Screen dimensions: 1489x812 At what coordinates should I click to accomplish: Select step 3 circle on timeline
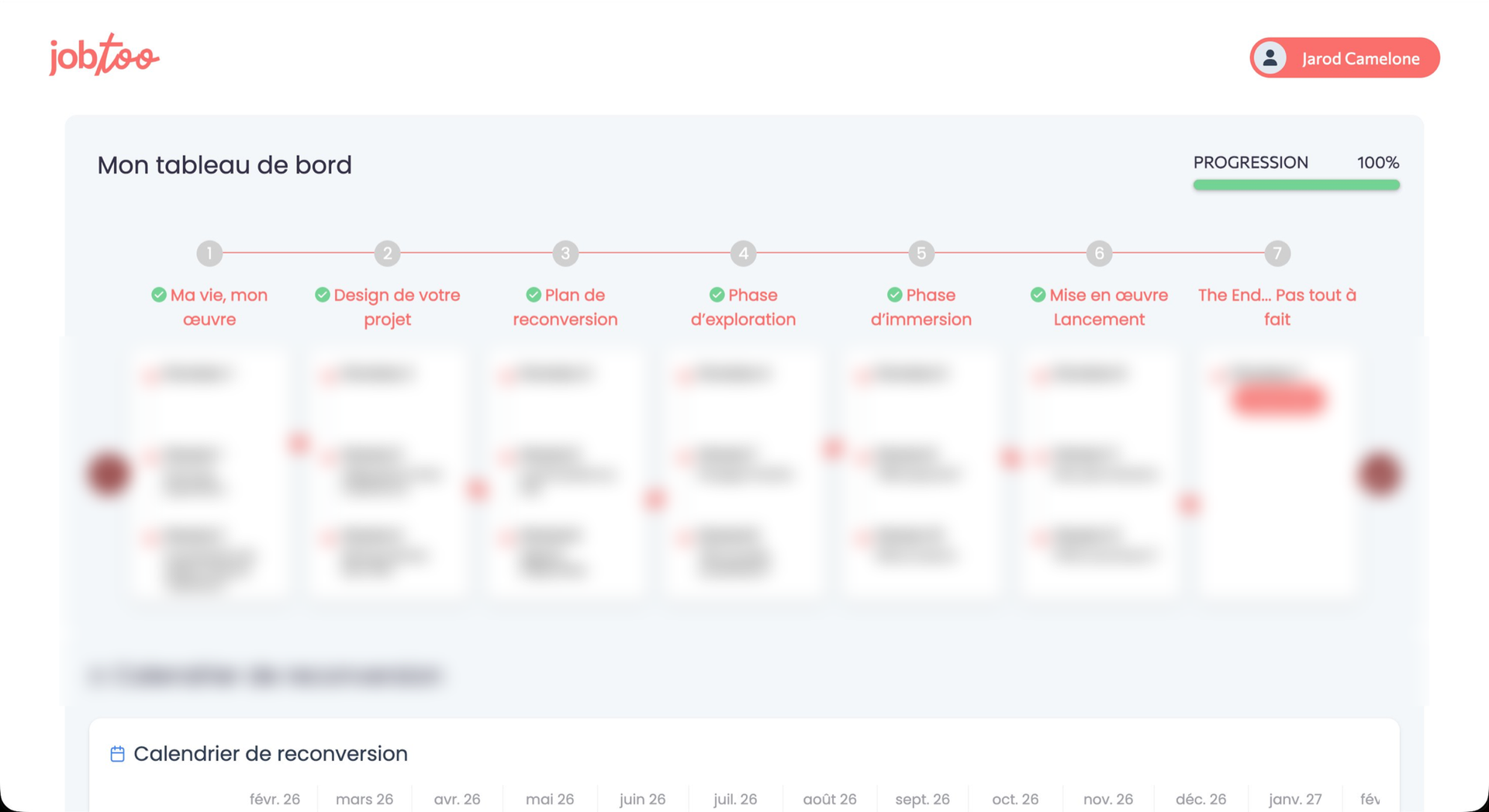tap(565, 253)
